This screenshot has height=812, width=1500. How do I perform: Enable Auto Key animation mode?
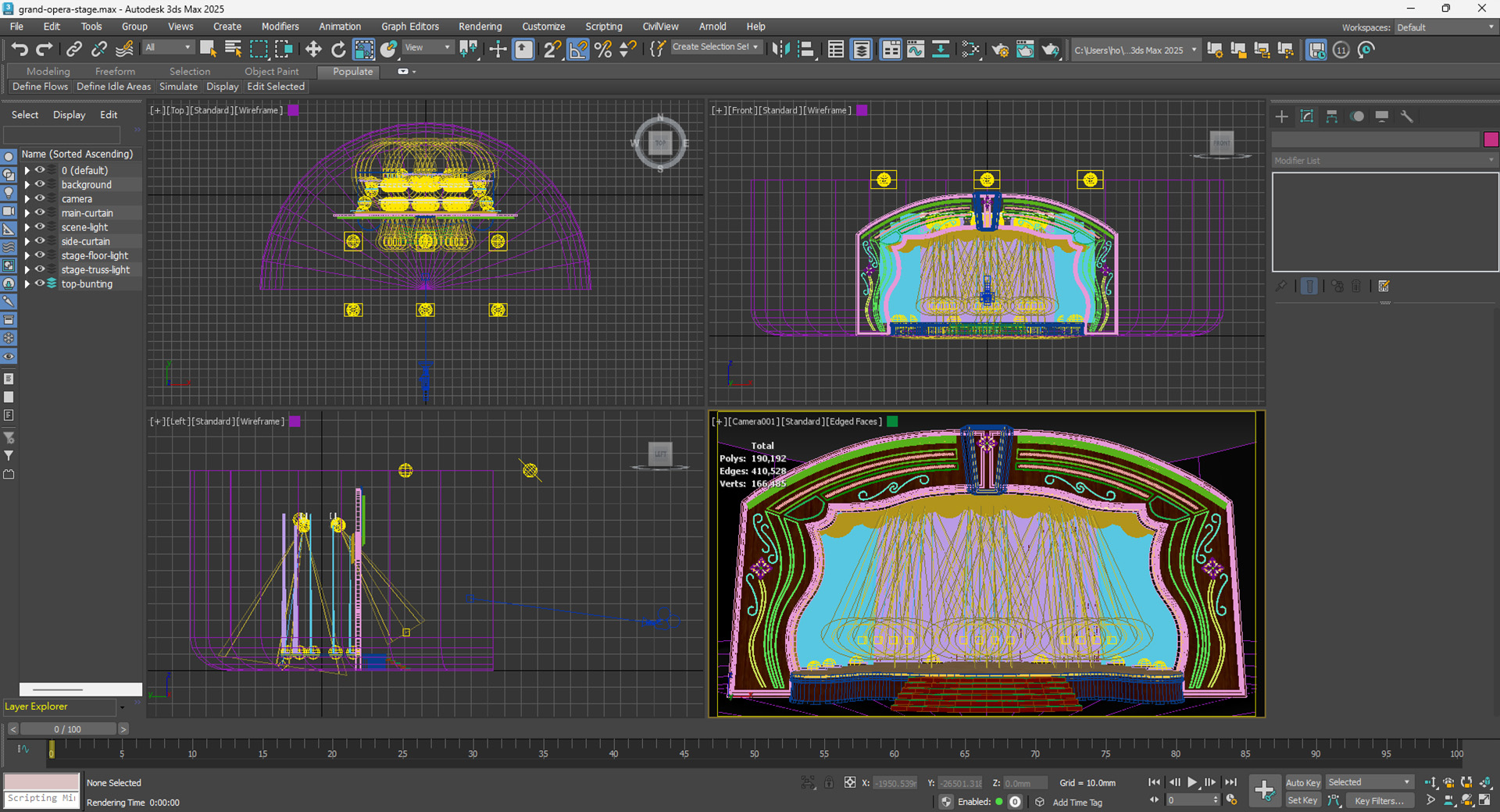[1302, 782]
